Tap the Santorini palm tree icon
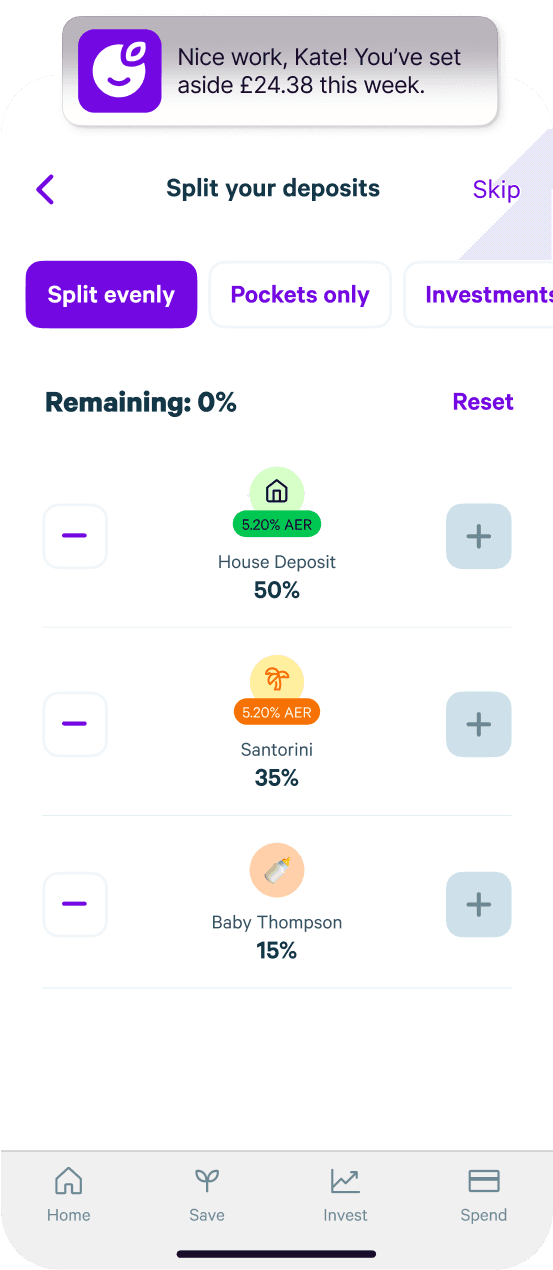This screenshot has height=1270, width=553. [x=277, y=680]
